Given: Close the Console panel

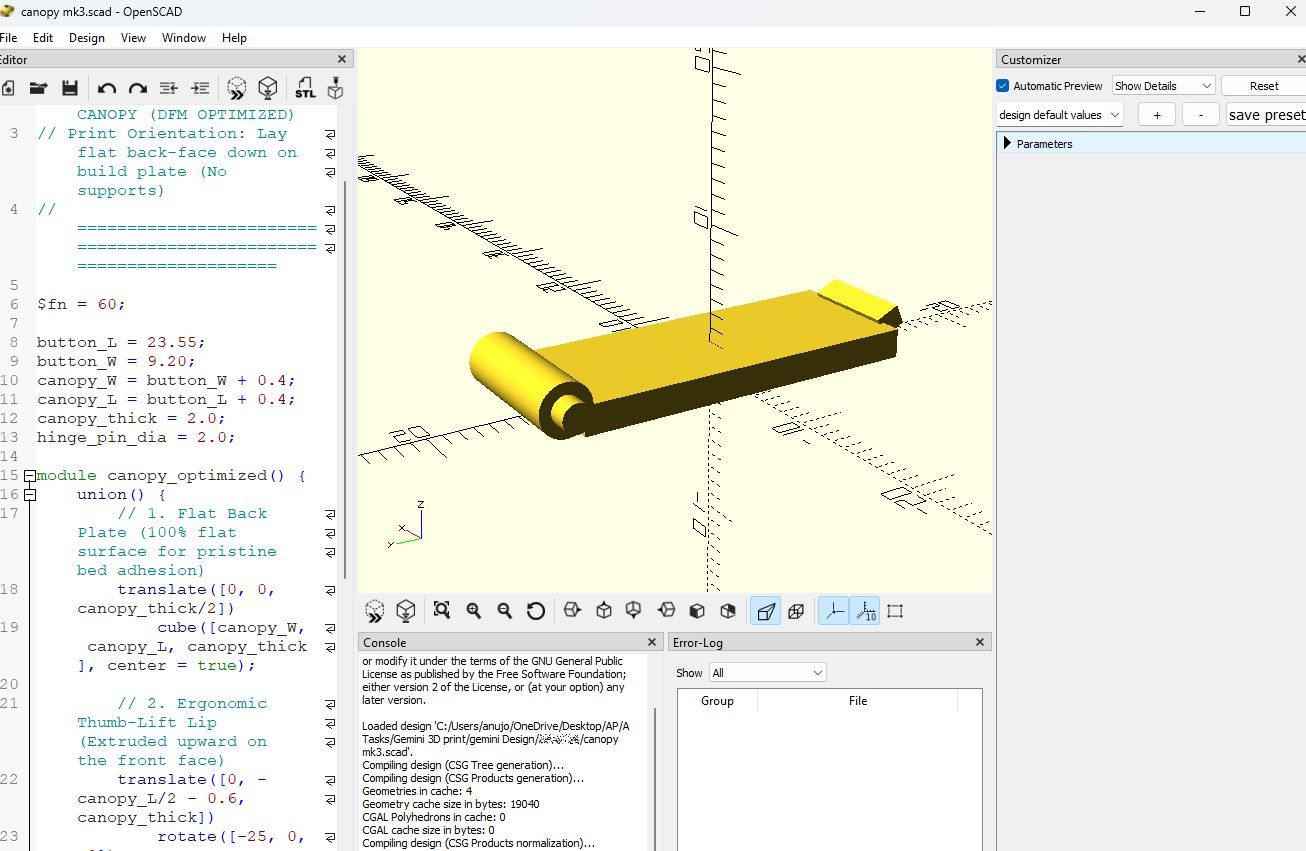Looking at the screenshot, I should coord(652,643).
